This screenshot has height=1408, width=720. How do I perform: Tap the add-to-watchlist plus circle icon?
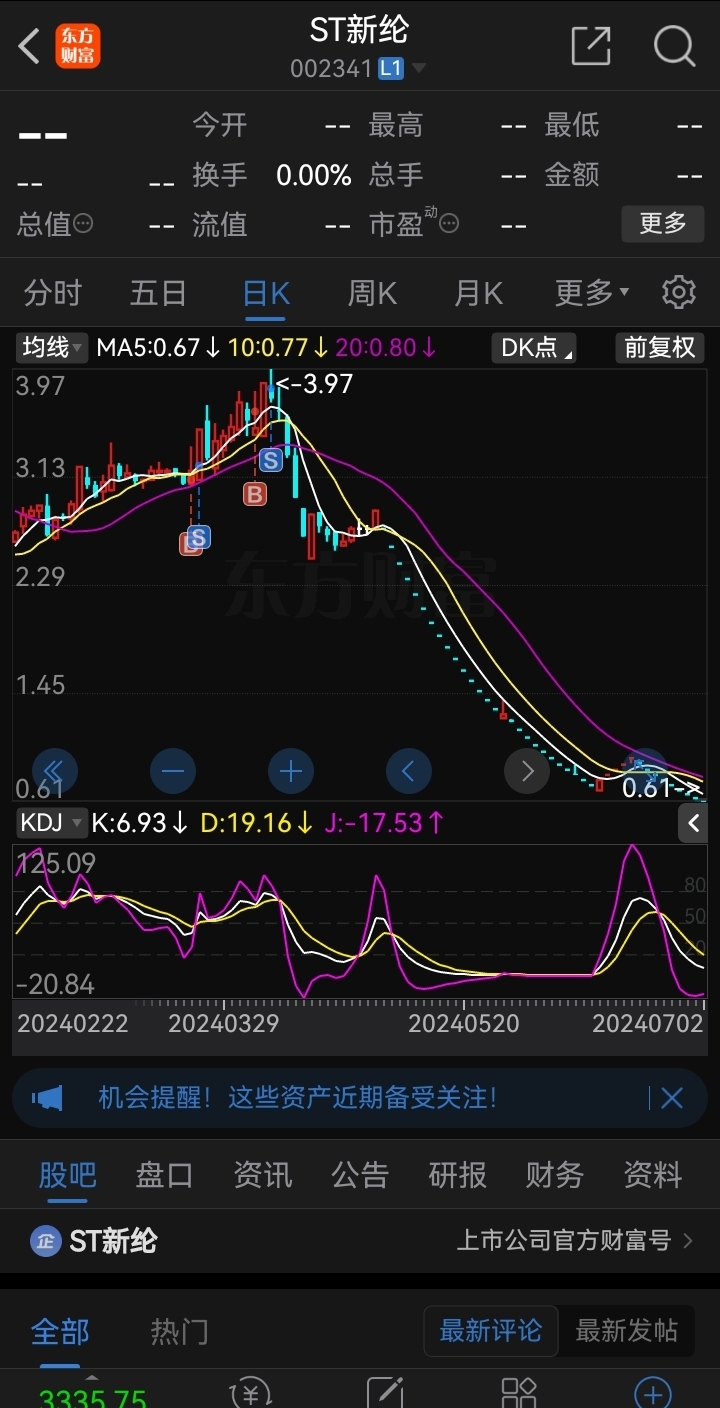coord(653,1392)
